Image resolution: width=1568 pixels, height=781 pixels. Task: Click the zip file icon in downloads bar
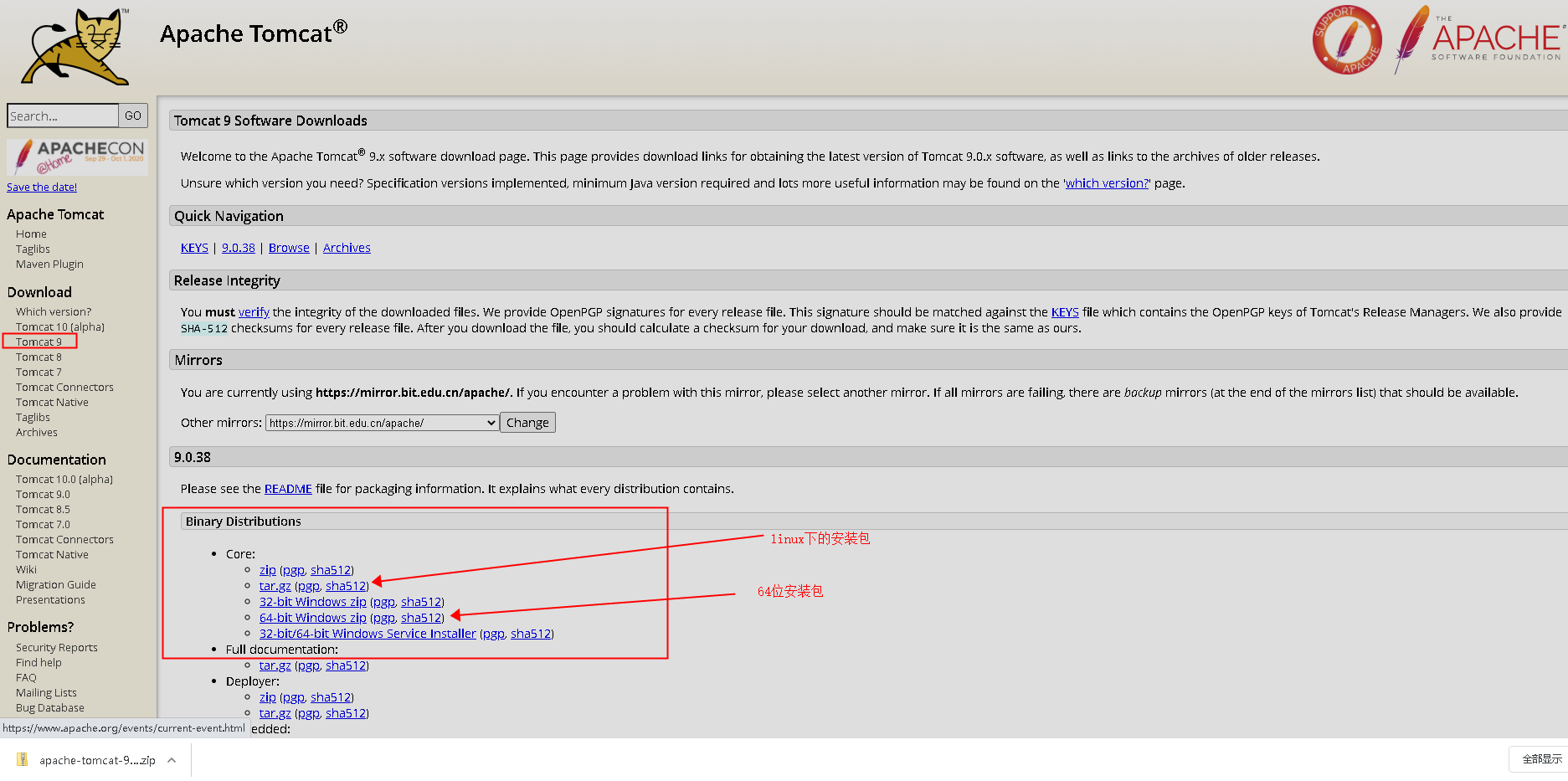tap(23, 760)
